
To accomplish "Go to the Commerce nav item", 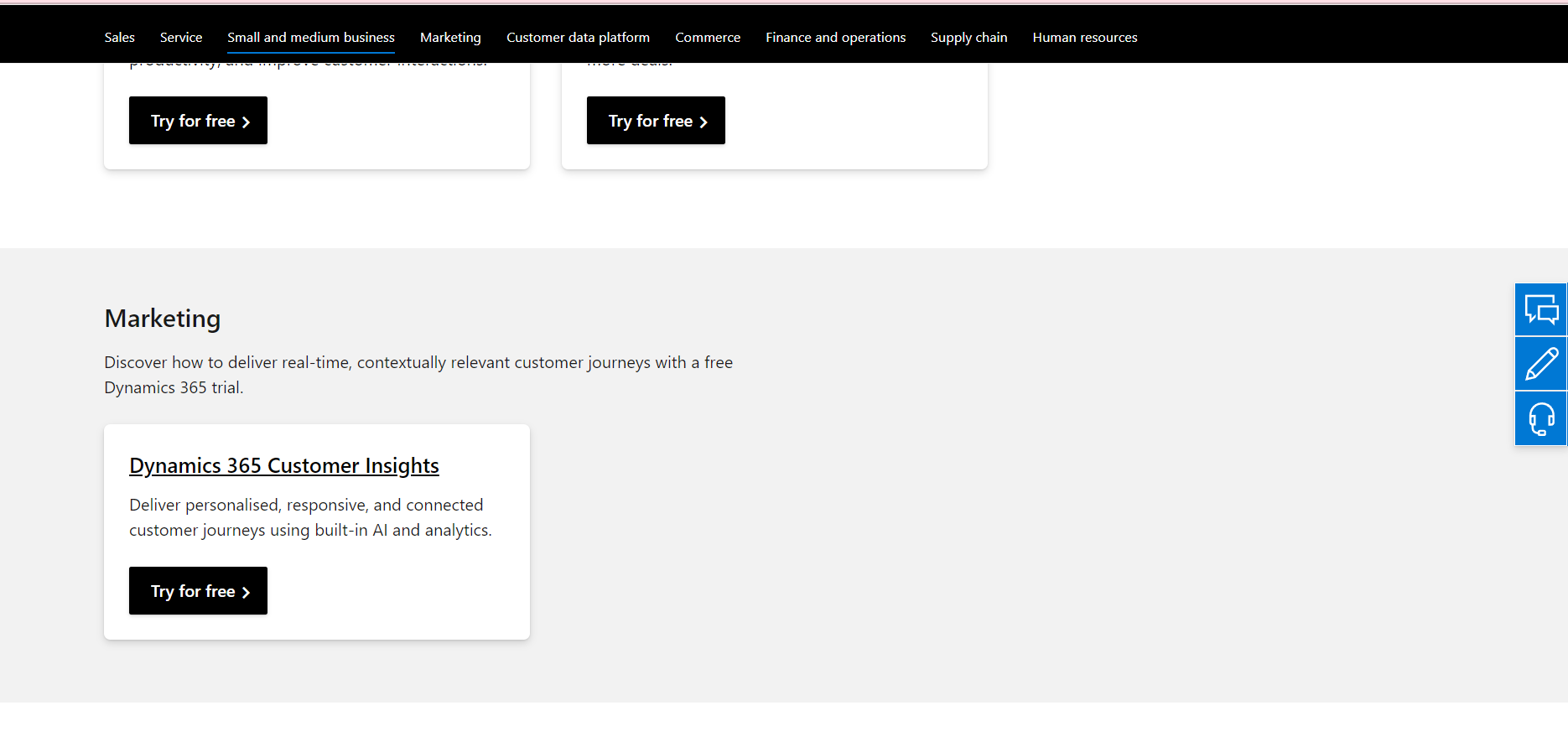I will pyautogui.click(x=708, y=38).
